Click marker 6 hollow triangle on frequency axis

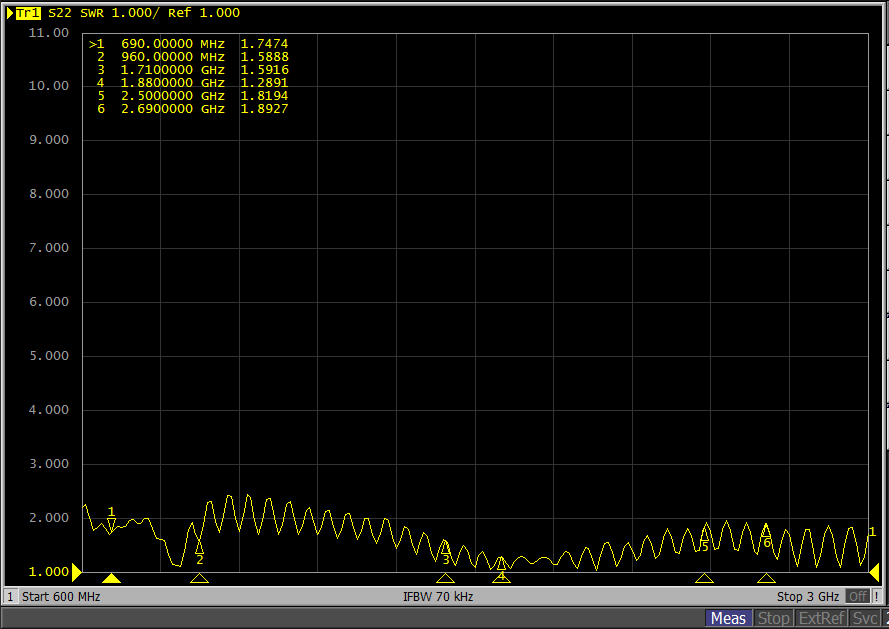point(766,578)
